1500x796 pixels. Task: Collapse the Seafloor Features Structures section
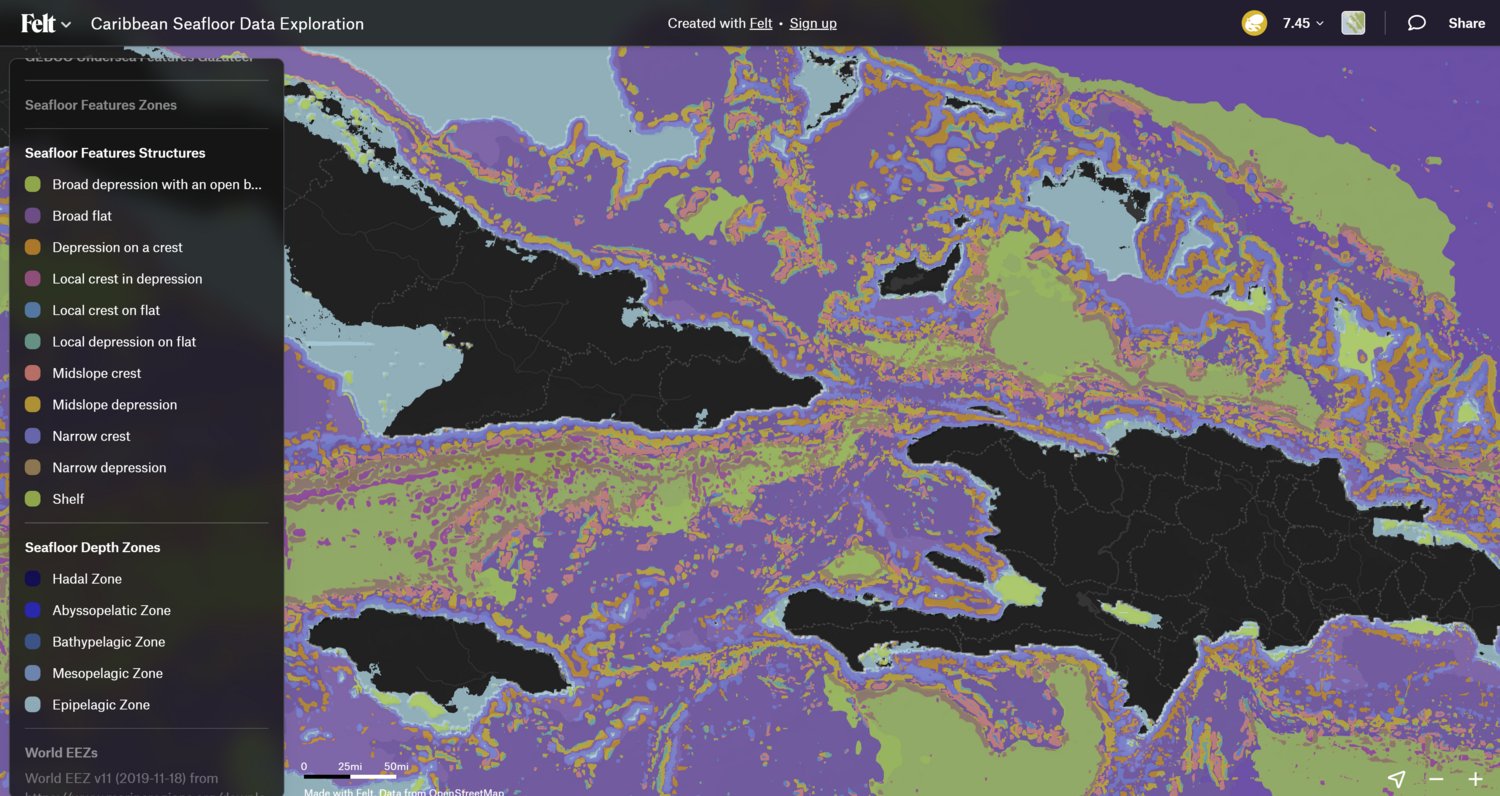click(115, 153)
